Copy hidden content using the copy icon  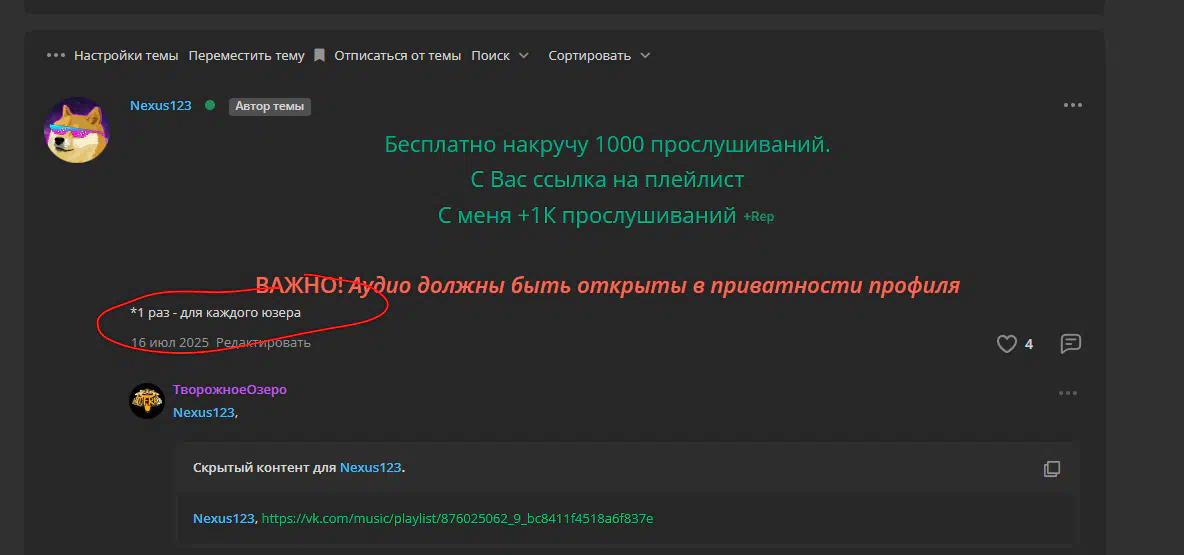pyautogui.click(x=1051, y=468)
